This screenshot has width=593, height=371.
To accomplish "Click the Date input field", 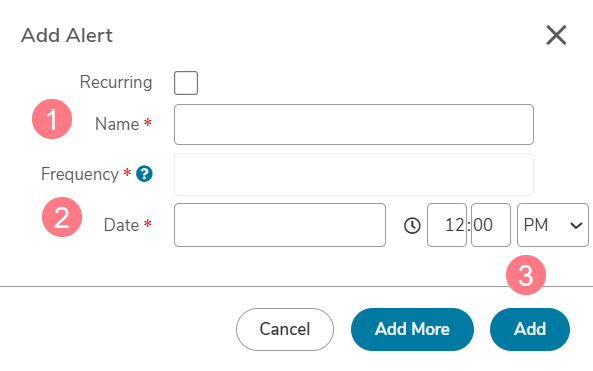I will click(280, 225).
